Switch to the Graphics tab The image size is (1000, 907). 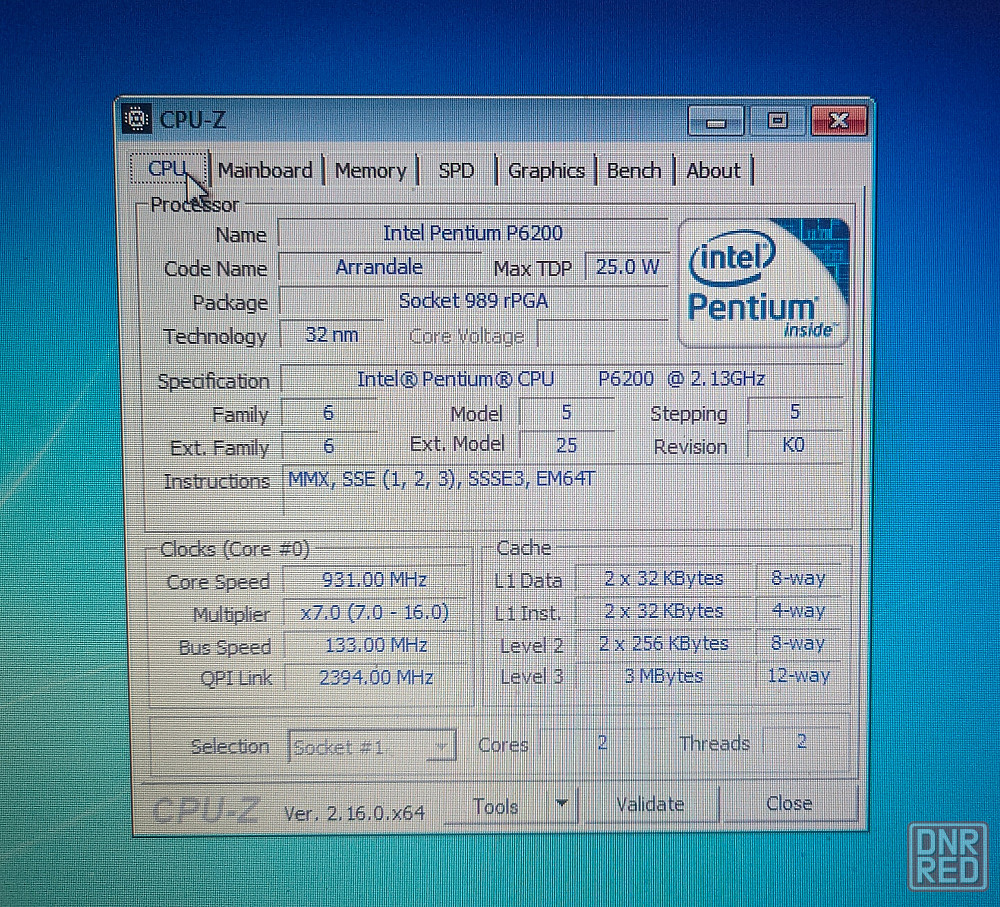(x=546, y=171)
